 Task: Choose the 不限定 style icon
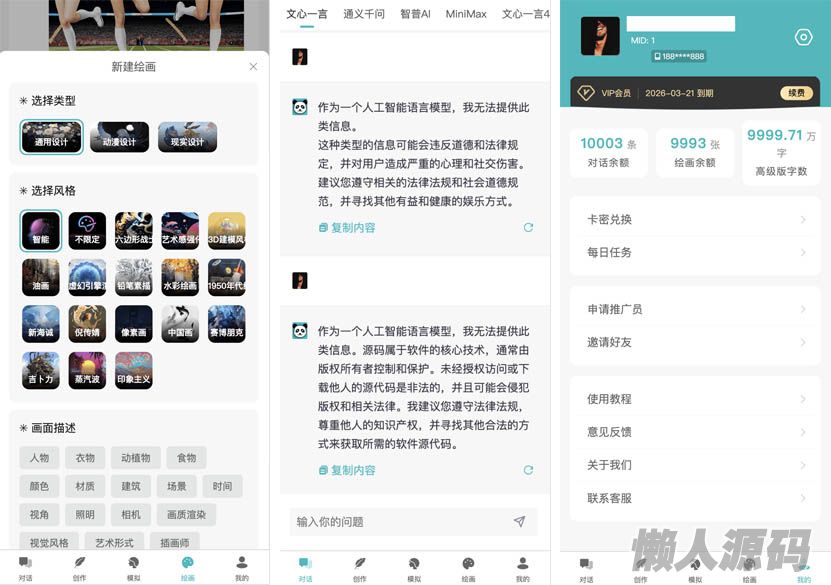point(87,231)
